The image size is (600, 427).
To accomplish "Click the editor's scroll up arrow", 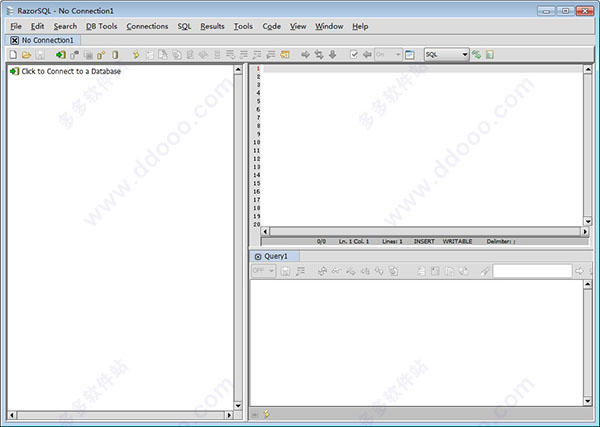I will (x=588, y=69).
